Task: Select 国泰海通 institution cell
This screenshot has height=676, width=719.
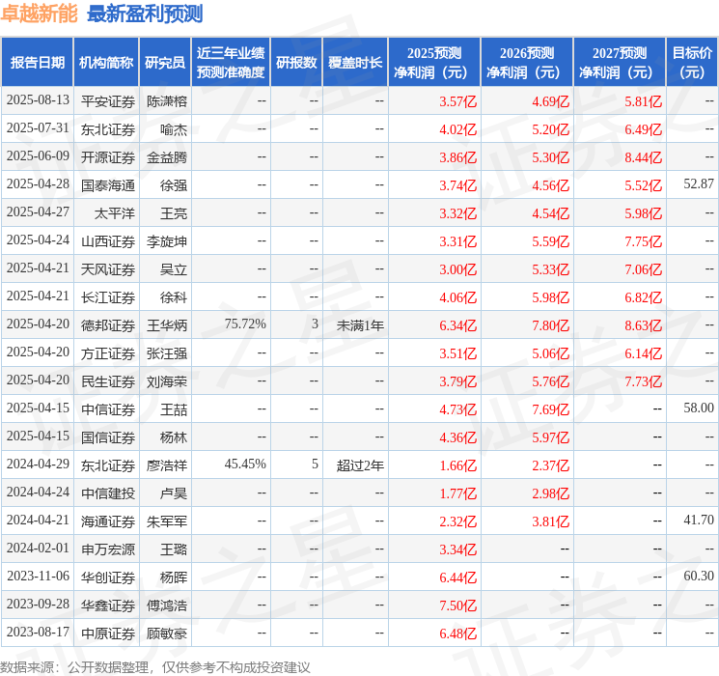Action: click(x=108, y=185)
